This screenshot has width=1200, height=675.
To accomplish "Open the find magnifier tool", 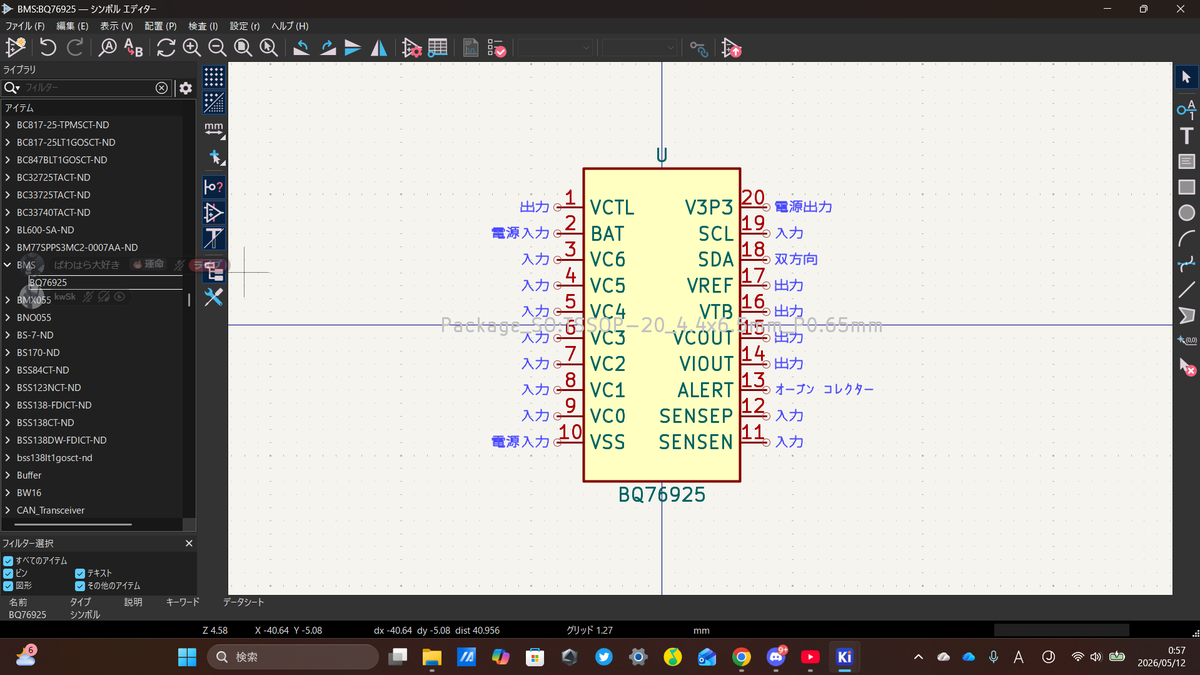I will pyautogui.click(x=108, y=47).
